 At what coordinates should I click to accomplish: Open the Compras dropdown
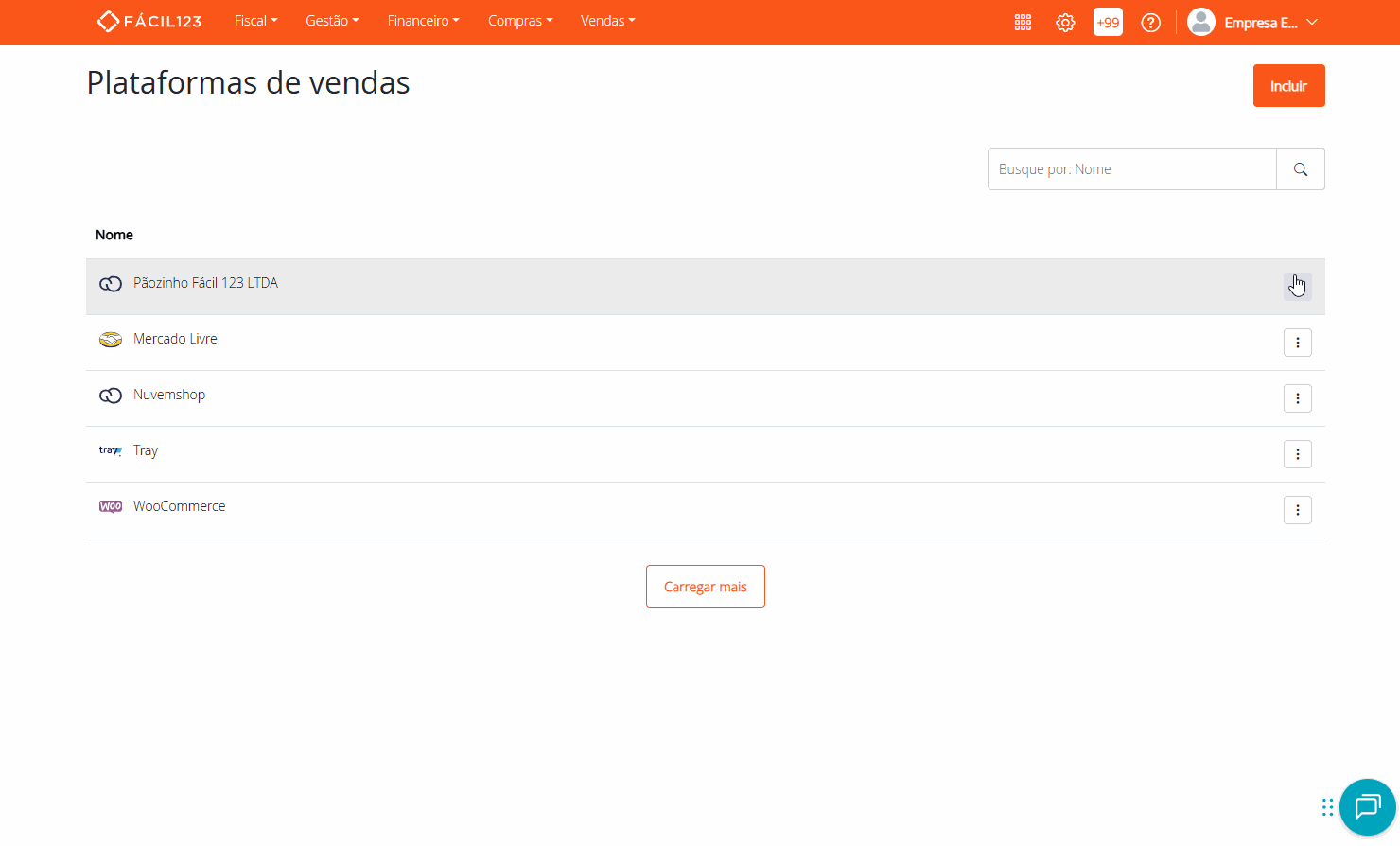519,20
